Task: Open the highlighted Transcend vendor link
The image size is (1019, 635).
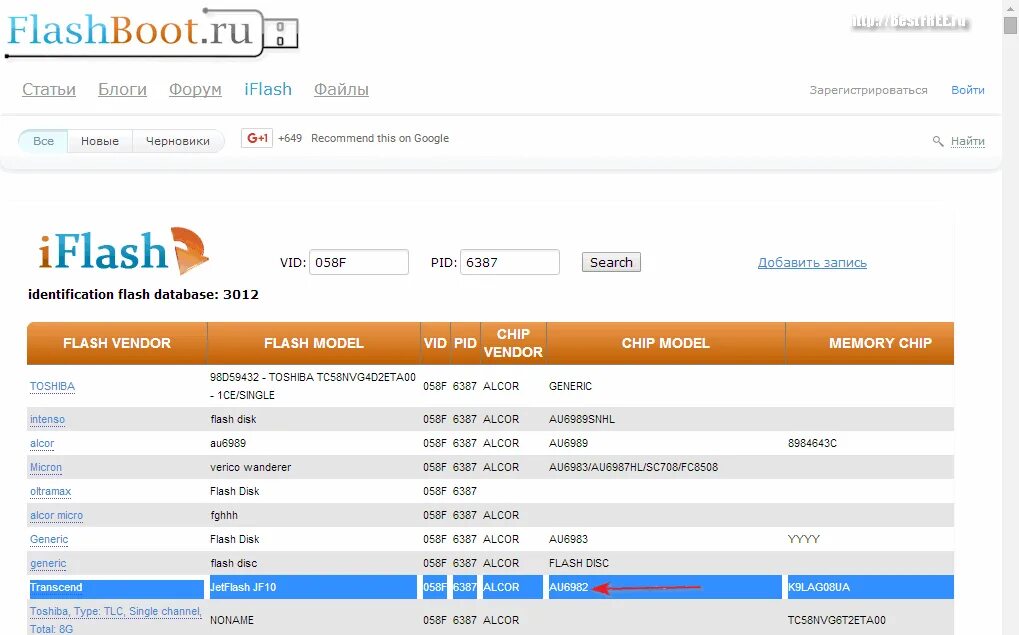Action: point(56,588)
